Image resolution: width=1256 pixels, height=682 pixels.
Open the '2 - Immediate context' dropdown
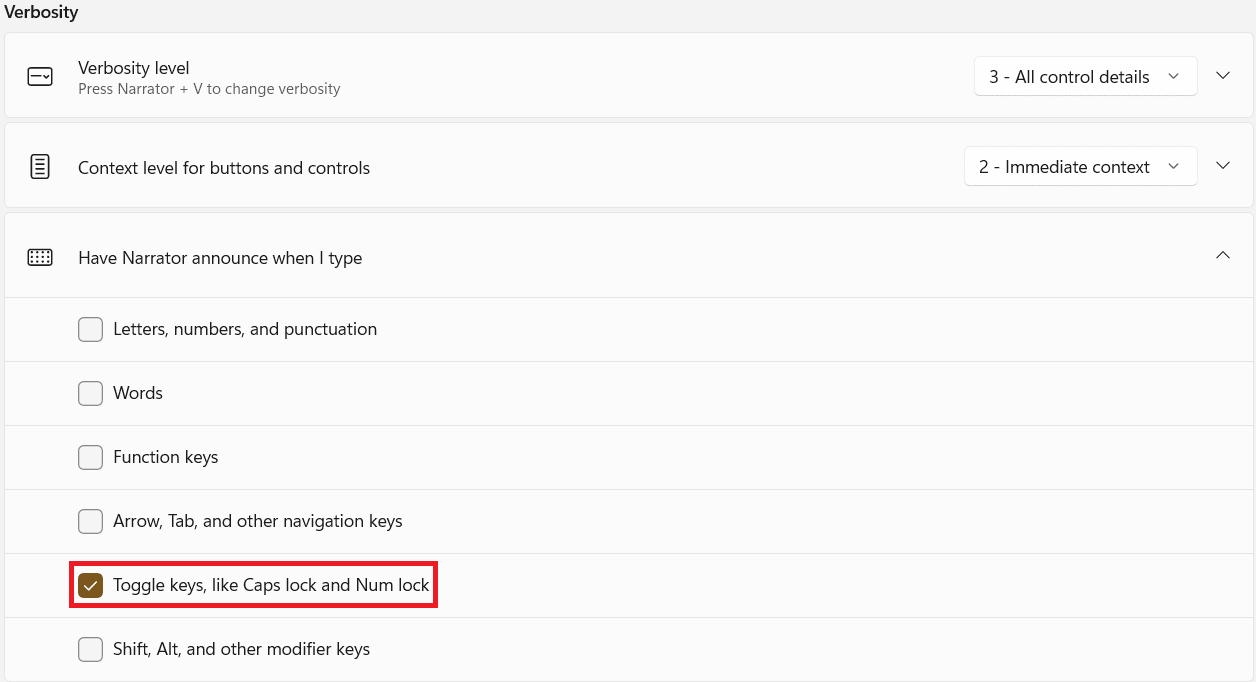tap(1080, 167)
